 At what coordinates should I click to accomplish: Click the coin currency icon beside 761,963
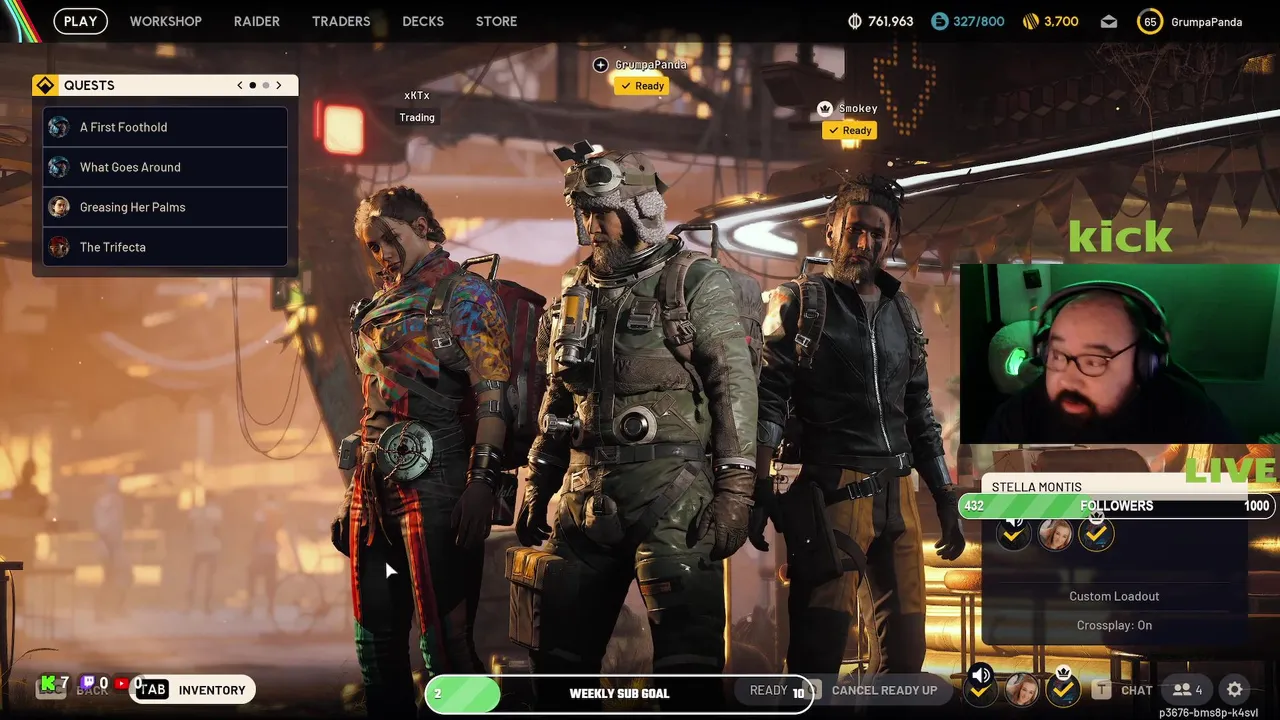click(855, 21)
